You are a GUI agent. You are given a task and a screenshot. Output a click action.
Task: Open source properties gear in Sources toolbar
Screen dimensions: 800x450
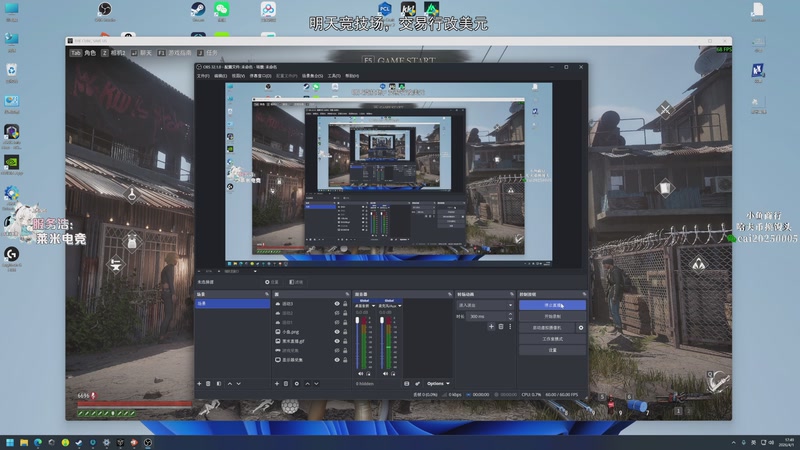[x=296, y=384]
